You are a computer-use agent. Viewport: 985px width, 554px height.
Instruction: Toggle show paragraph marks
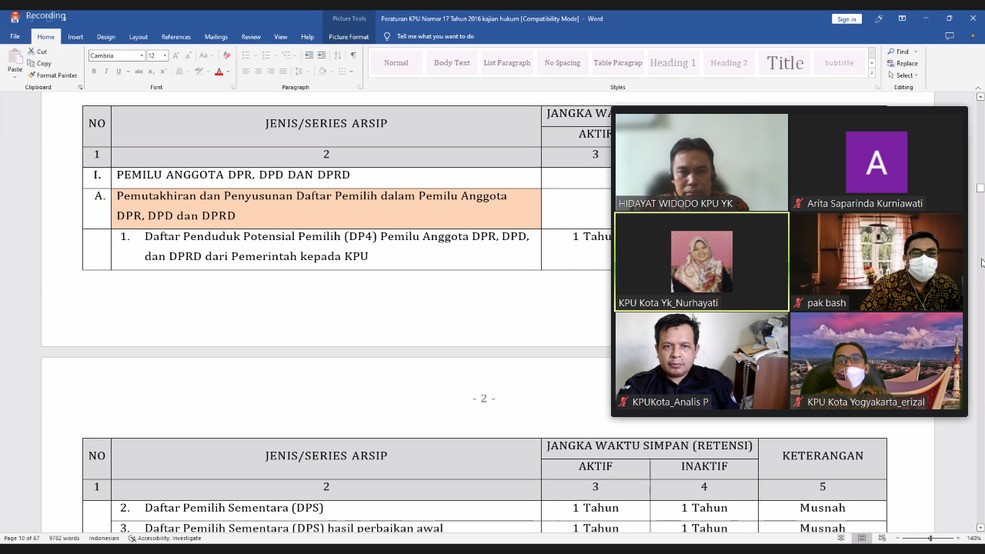(353, 56)
